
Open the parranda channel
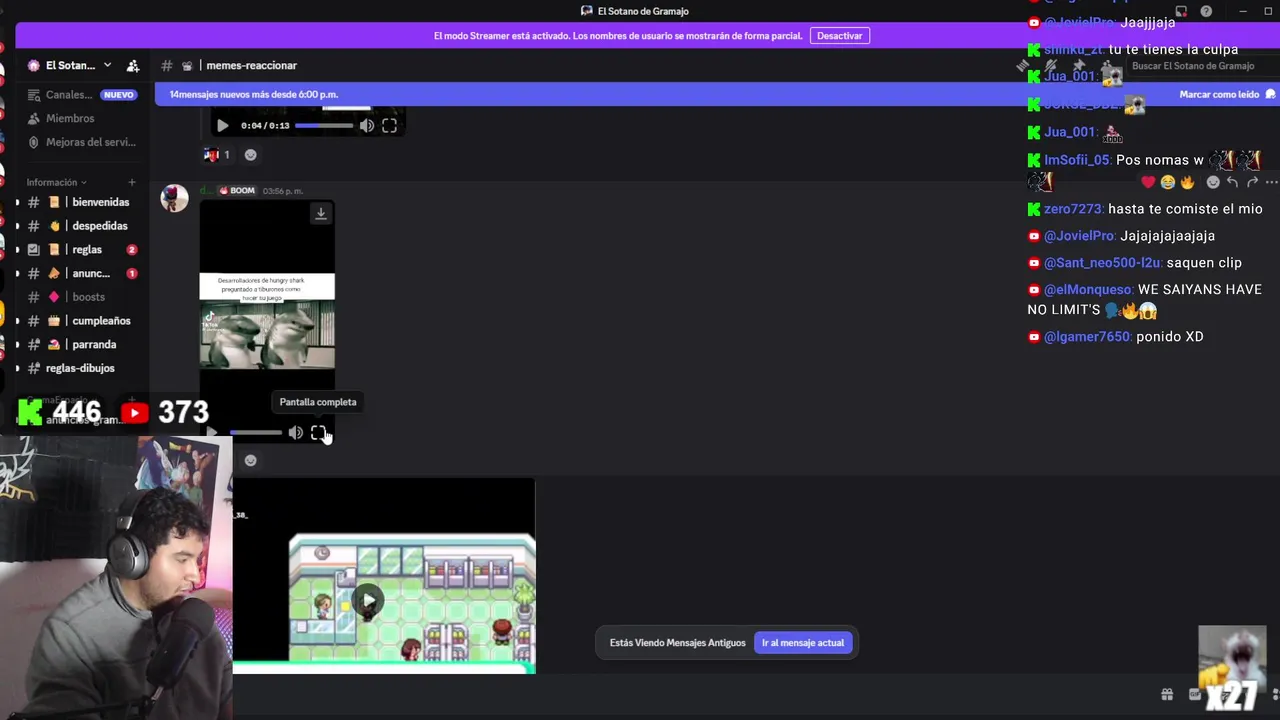82,344
